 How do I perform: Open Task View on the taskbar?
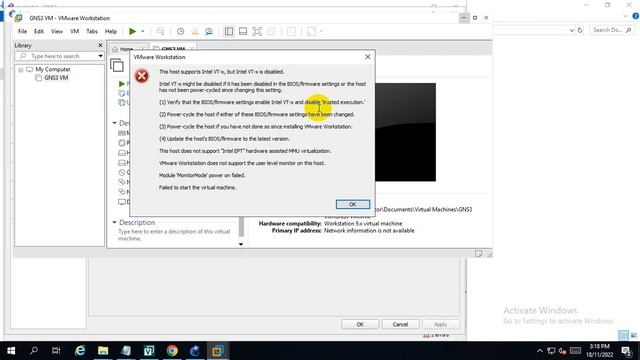coord(56,351)
